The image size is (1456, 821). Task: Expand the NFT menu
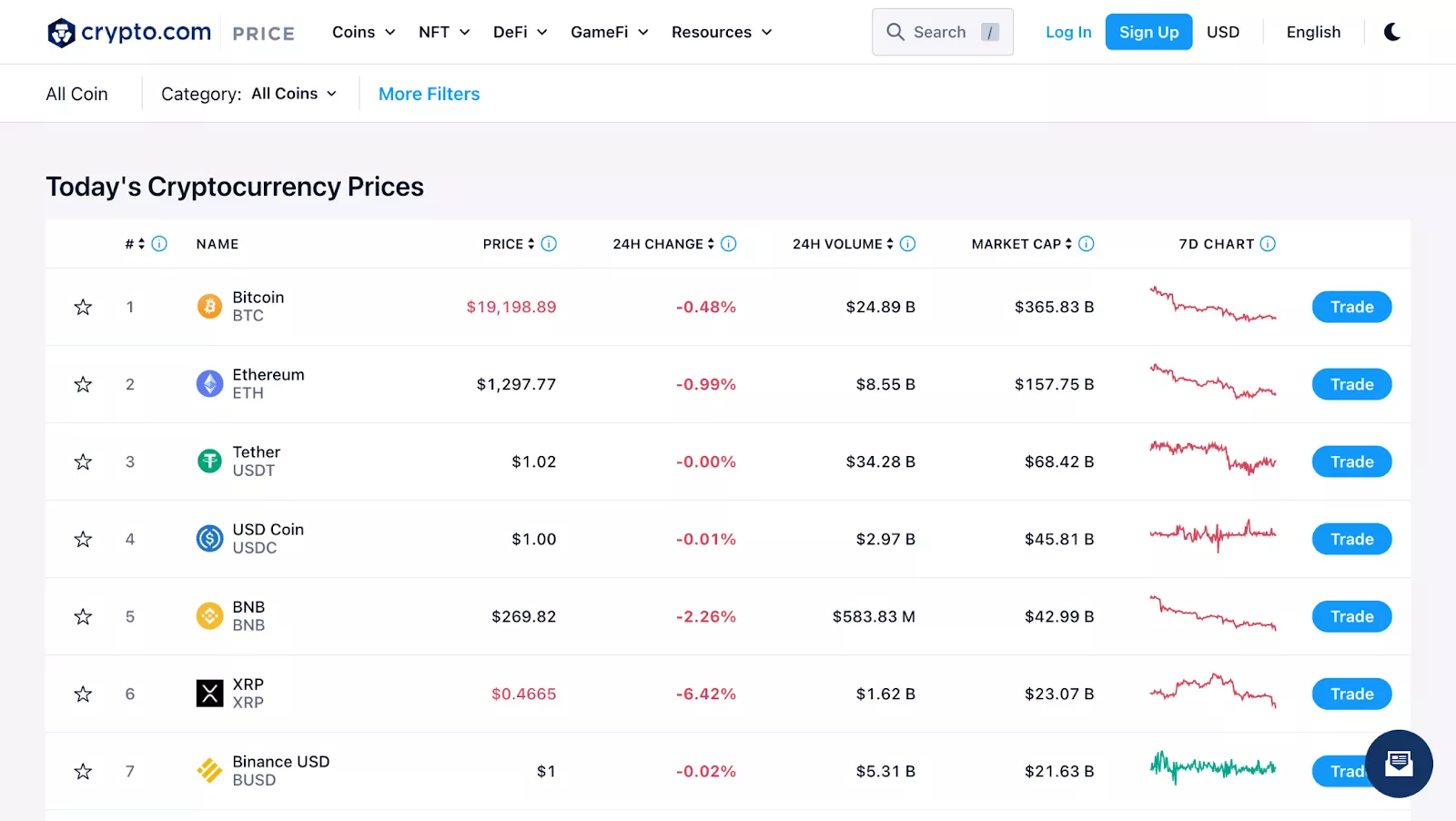[x=444, y=32]
